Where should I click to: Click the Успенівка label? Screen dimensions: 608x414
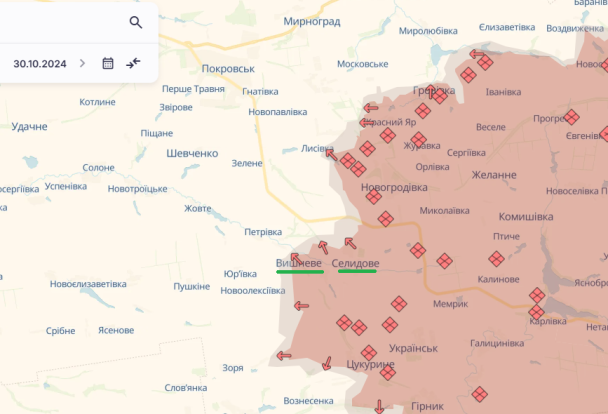click(x=66, y=186)
